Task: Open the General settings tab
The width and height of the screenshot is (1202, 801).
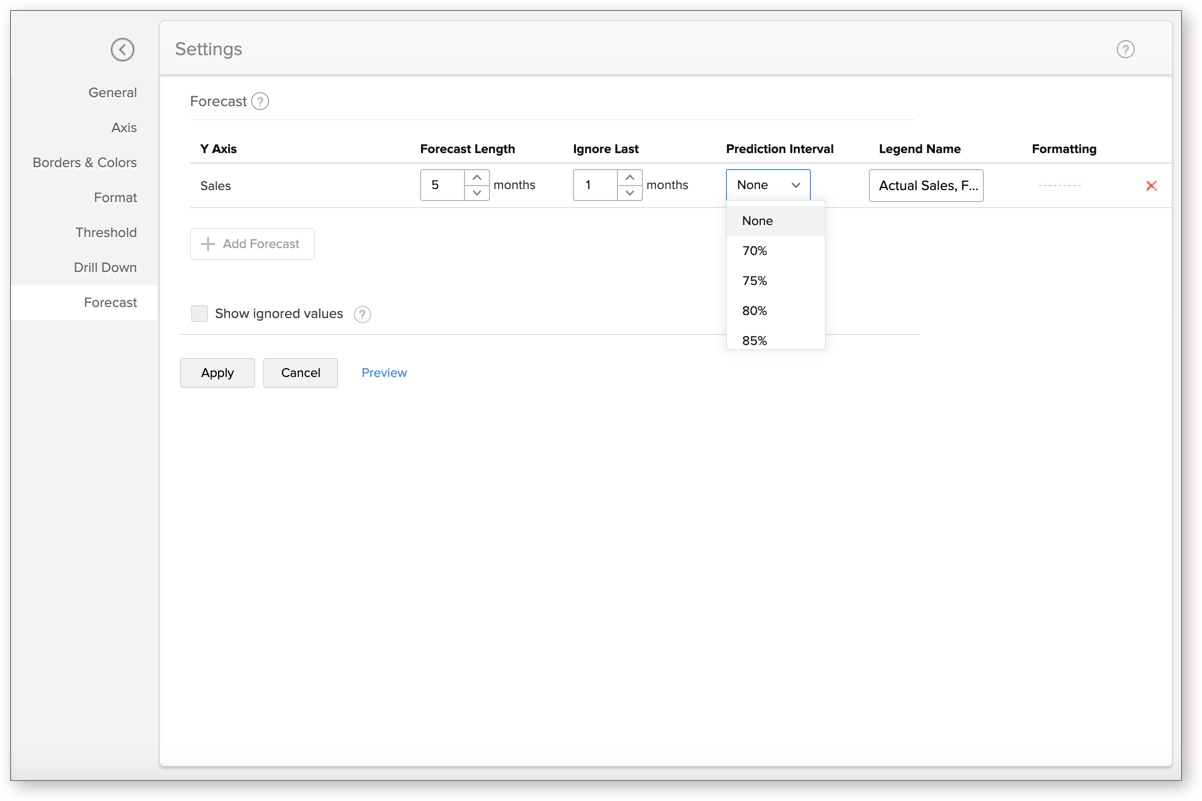Action: tap(112, 93)
